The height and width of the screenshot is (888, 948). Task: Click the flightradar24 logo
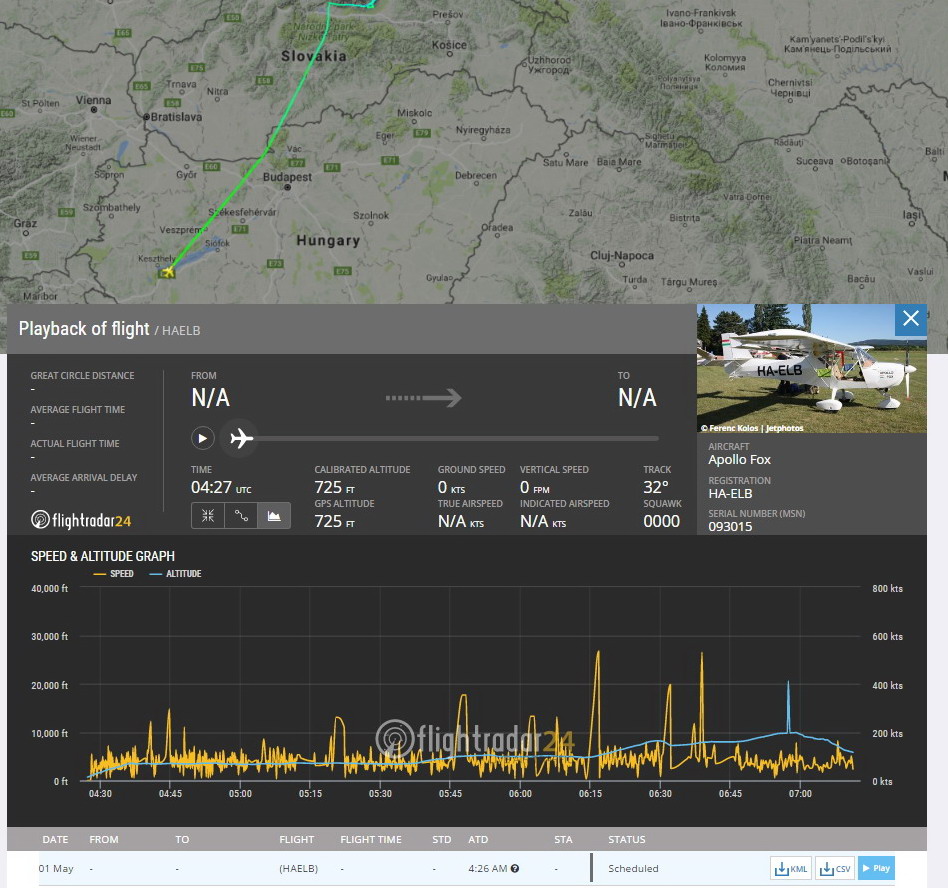[x=81, y=520]
